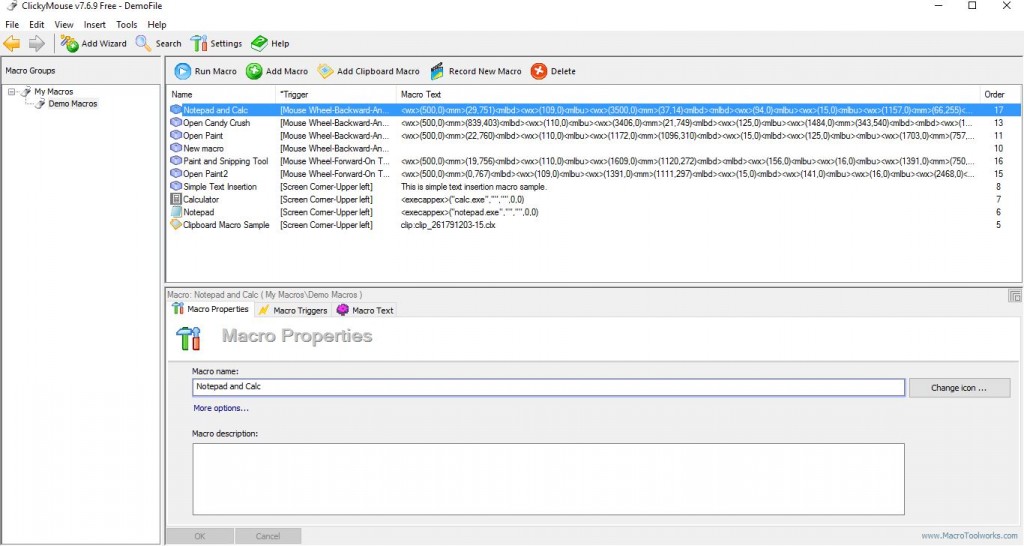The image size is (1024, 546).
Task: Open the Tools menu
Action: tap(127, 25)
